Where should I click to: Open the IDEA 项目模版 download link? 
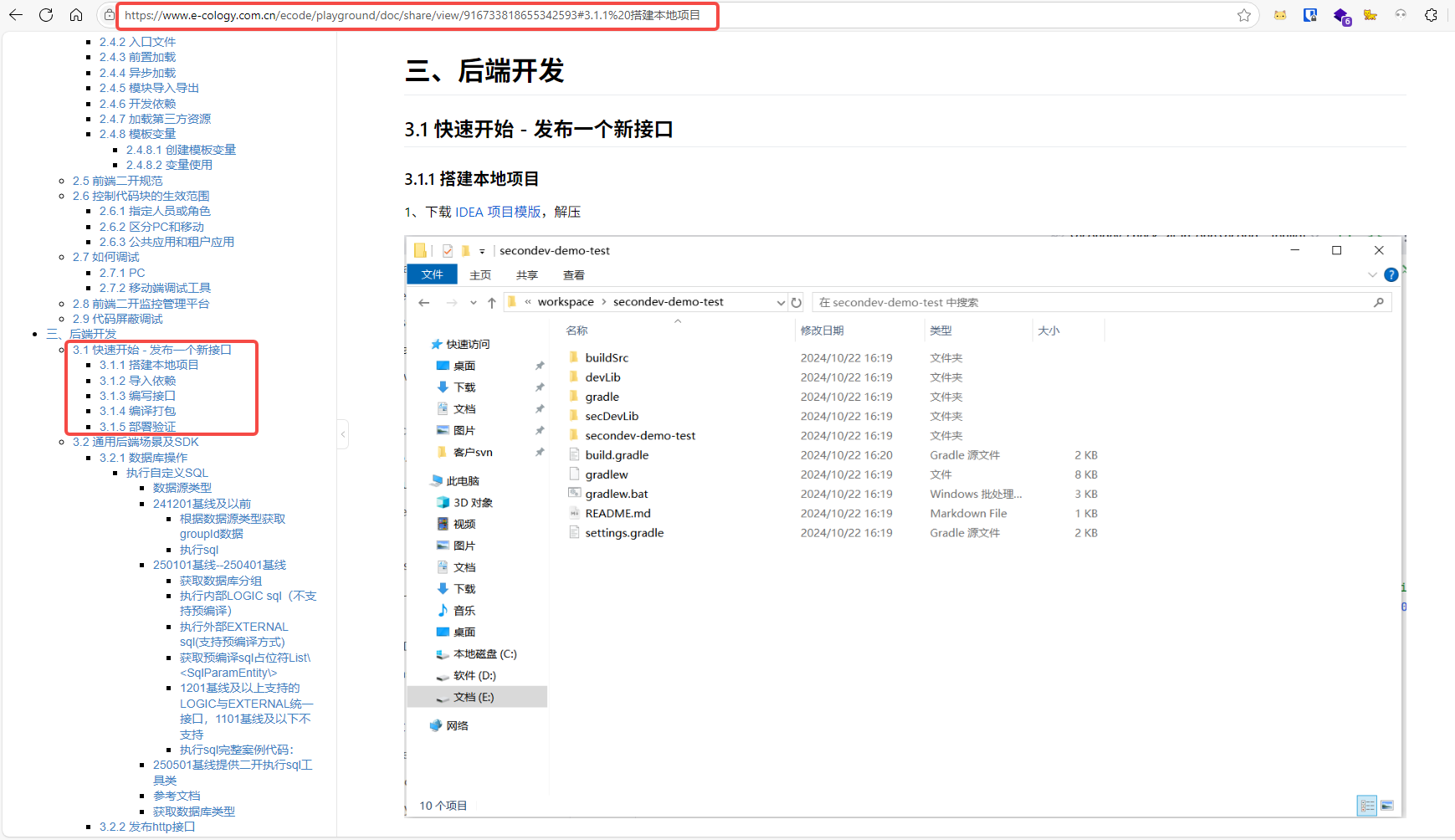coord(498,213)
